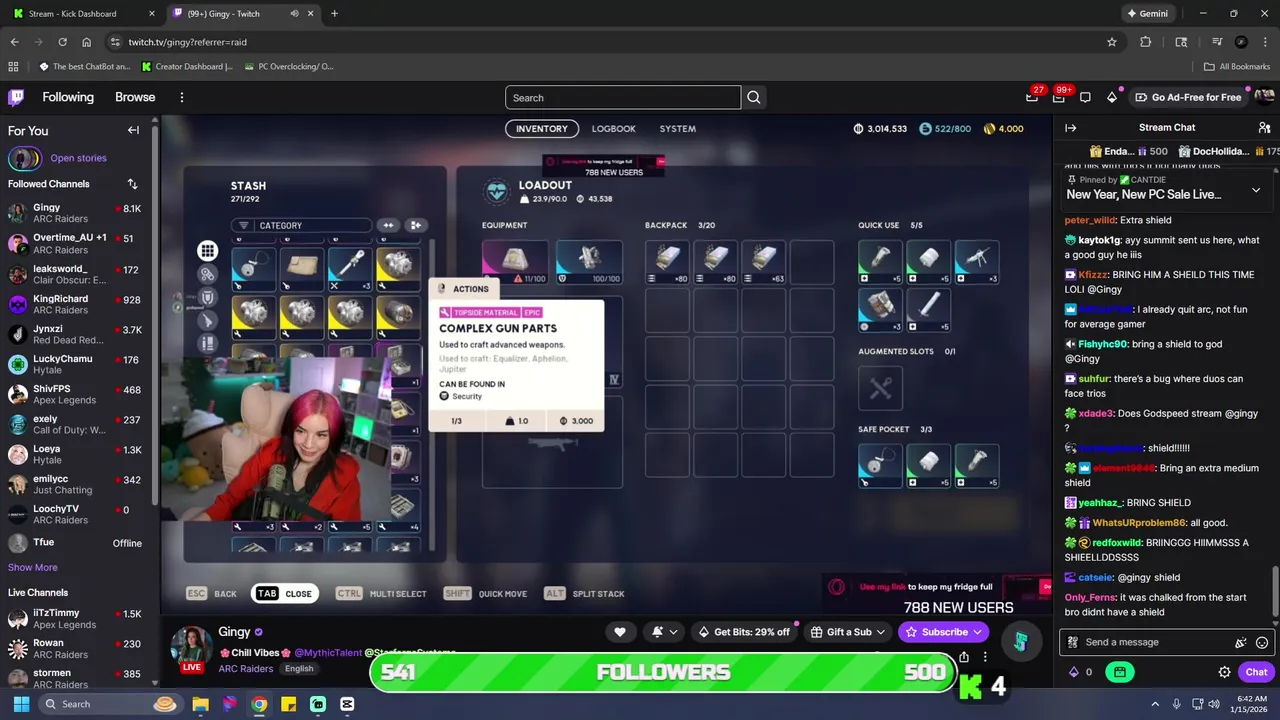Open notification bell dropdown for Gingy
This screenshot has height=720, width=1280.
[x=664, y=632]
